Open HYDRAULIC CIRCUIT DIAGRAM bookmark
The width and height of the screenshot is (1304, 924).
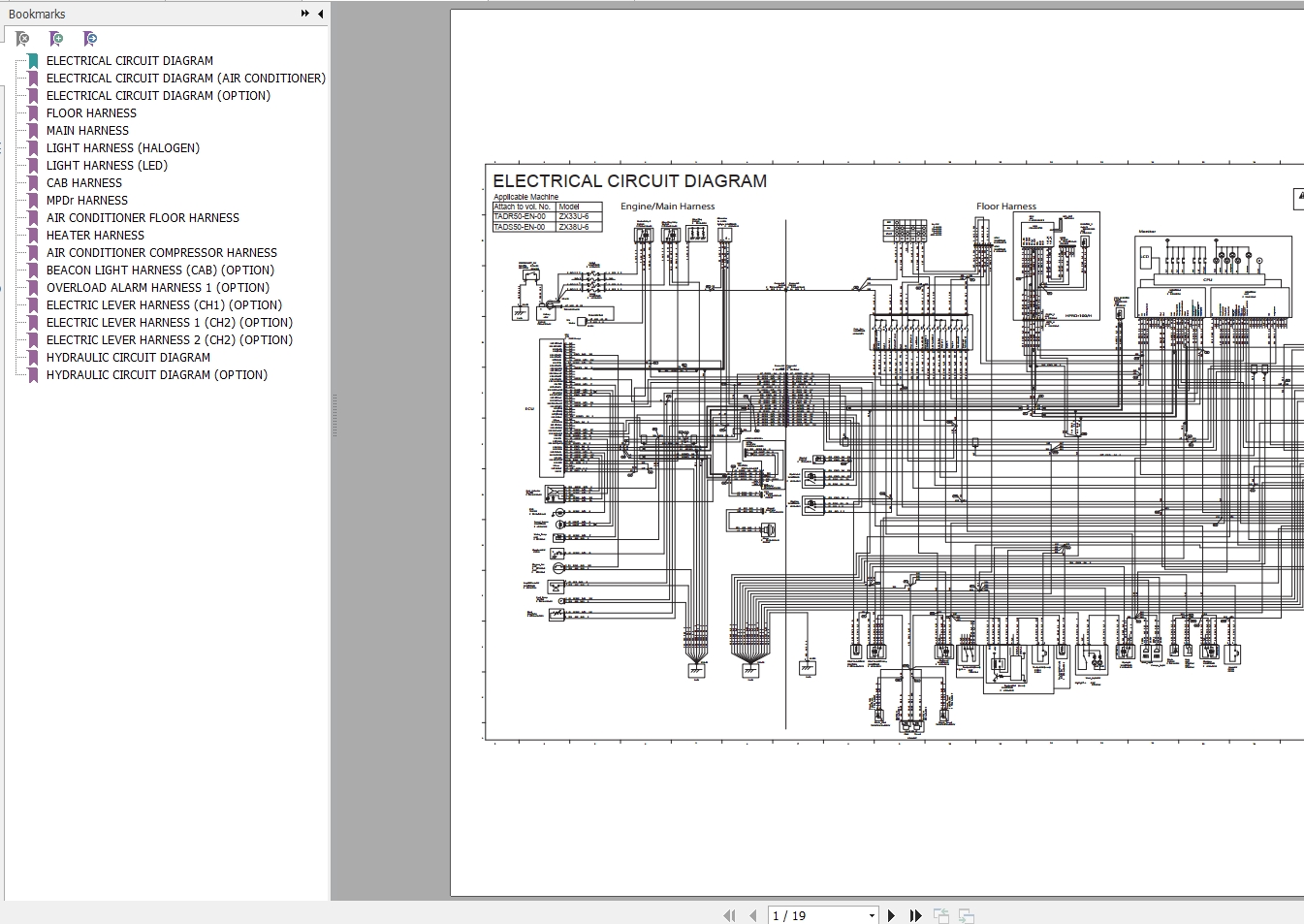click(x=128, y=358)
